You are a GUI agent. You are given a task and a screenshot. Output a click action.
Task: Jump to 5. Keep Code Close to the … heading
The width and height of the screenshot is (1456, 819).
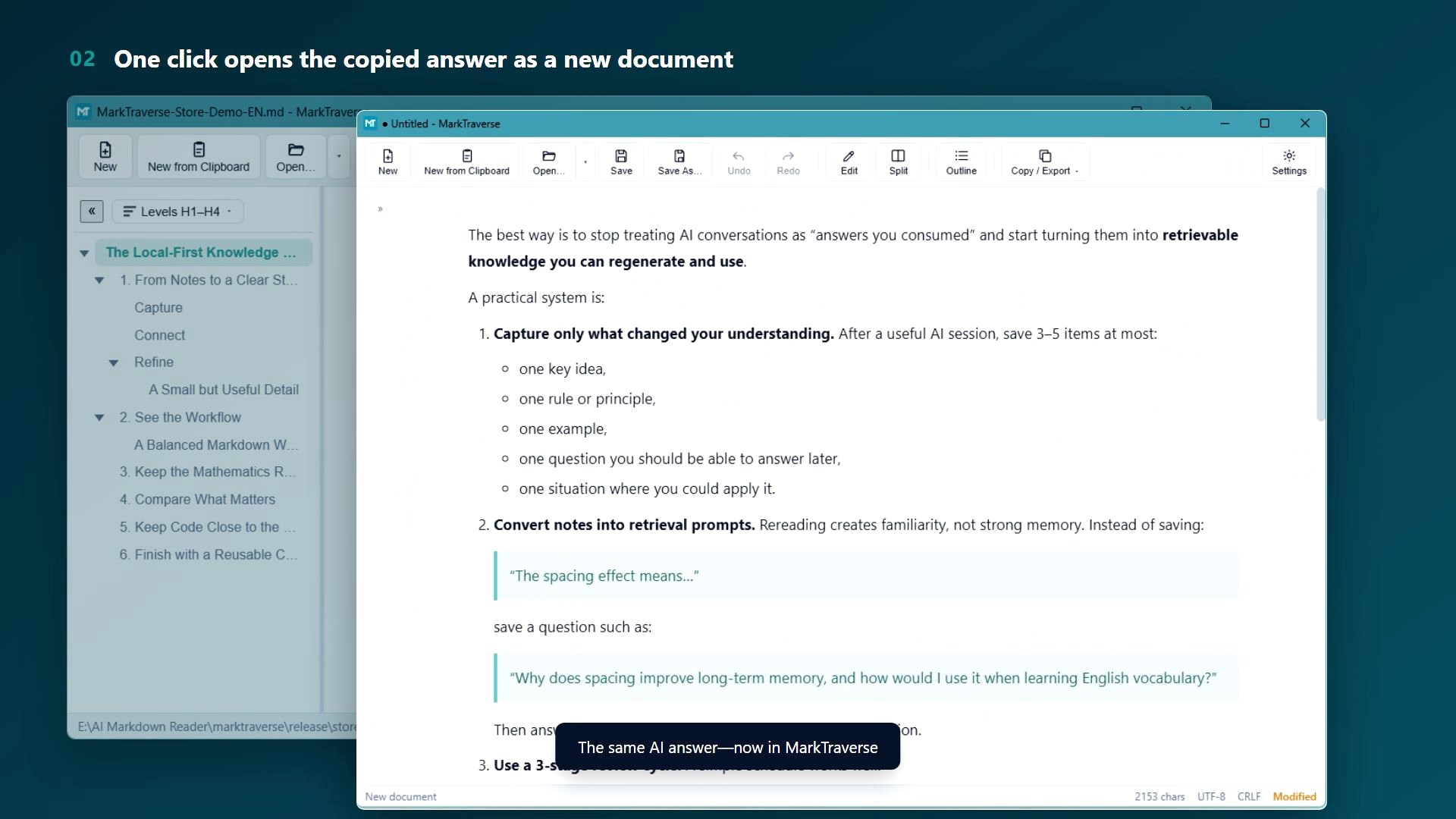[x=208, y=527]
